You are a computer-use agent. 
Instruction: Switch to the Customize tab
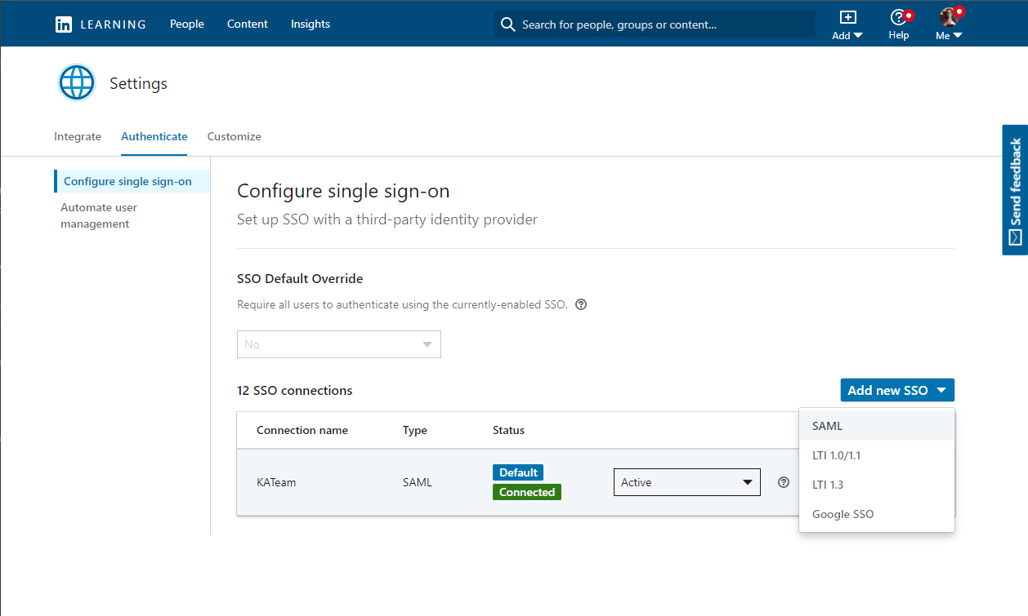233,136
